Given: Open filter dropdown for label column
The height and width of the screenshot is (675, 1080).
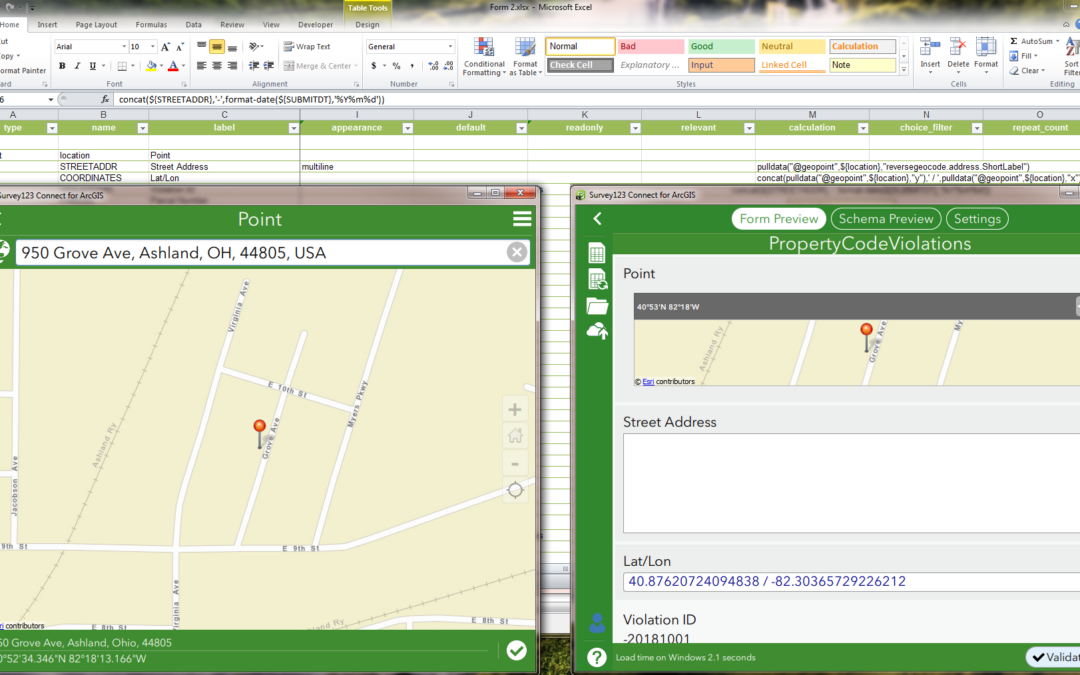Looking at the screenshot, I should [x=293, y=128].
